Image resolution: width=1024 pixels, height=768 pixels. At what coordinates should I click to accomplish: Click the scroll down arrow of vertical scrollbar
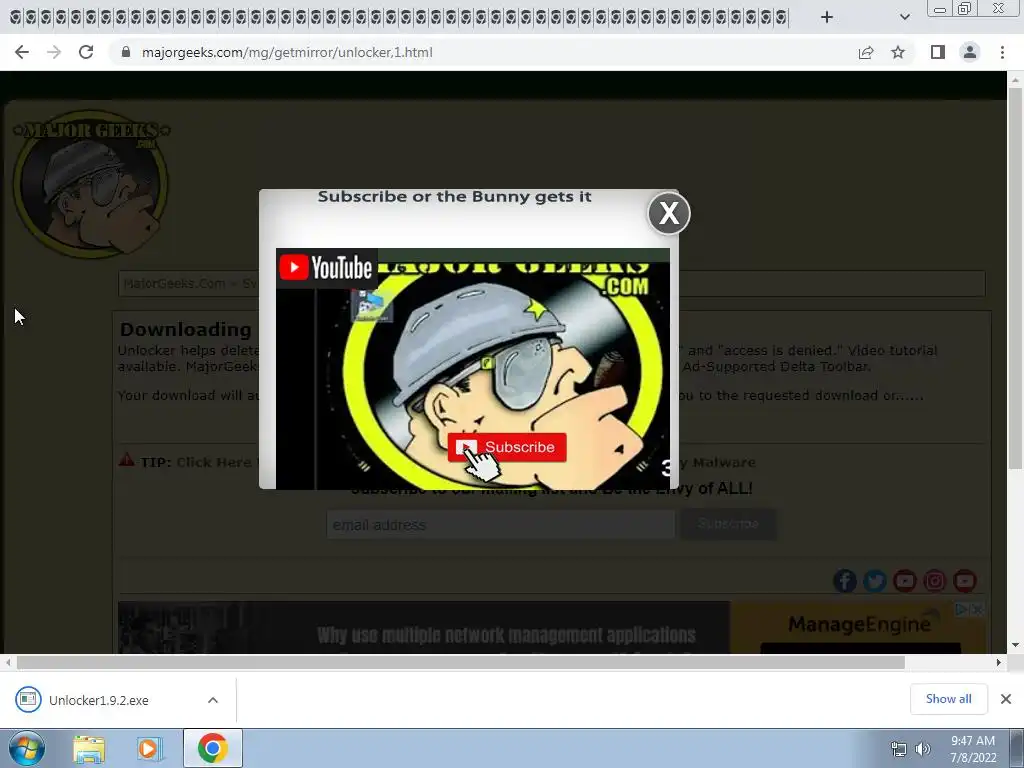coord(1015,645)
